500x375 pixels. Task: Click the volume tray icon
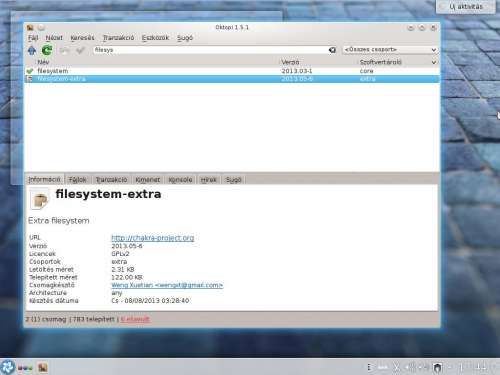(x=411, y=367)
